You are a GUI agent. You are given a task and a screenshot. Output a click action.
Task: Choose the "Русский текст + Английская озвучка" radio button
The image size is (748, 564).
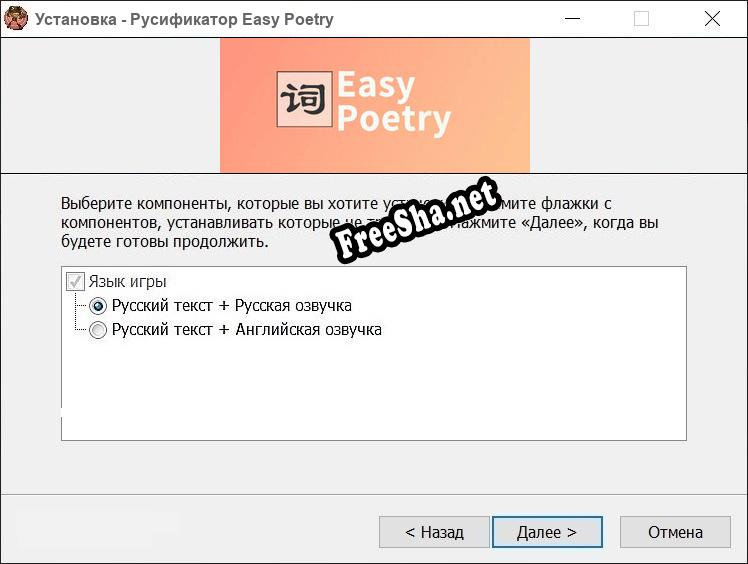click(x=98, y=330)
